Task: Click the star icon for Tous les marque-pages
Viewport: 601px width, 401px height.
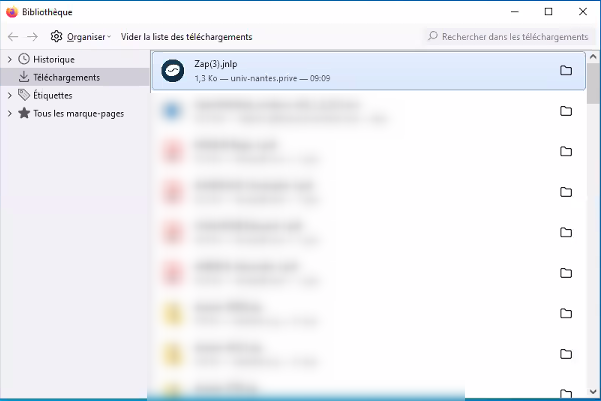Action: point(24,113)
